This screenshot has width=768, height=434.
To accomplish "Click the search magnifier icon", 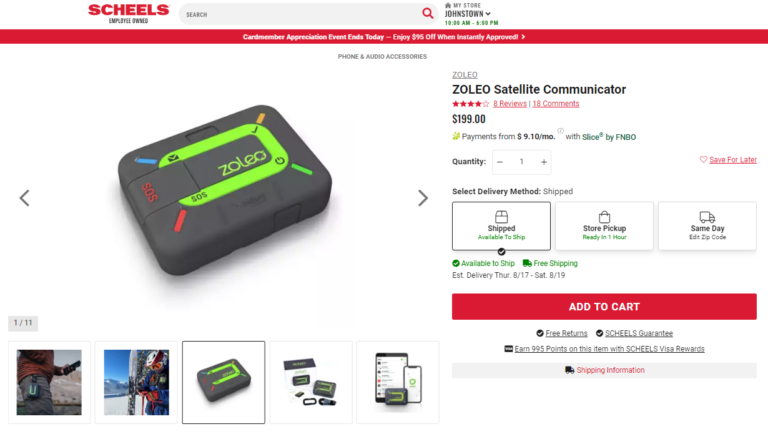I will (x=427, y=14).
